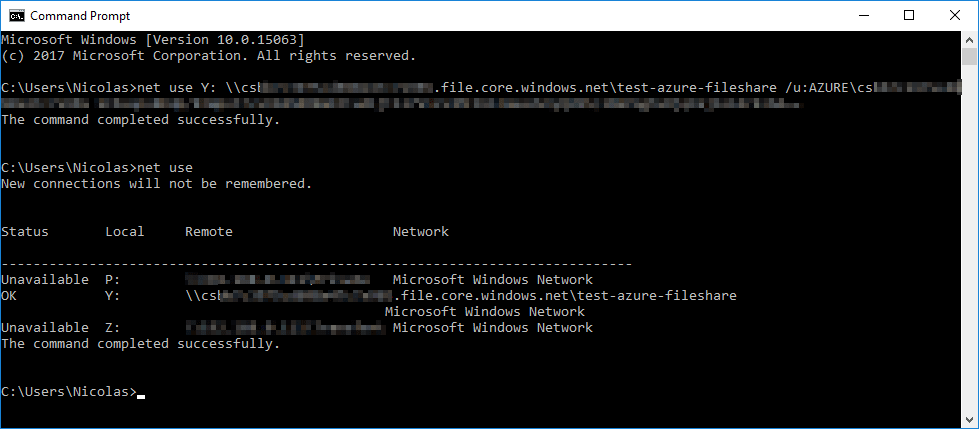Click the blinking cursor at the prompt
Screen dimensions: 979x429
140,396
